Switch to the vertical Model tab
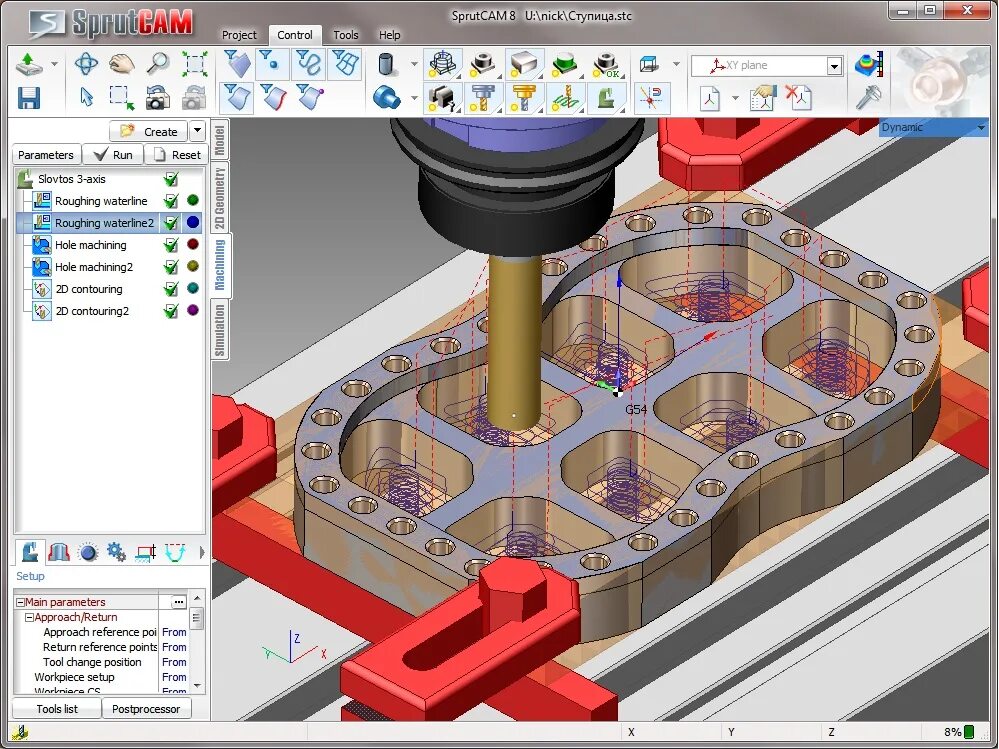The height and width of the screenshot is (749, 999). pos(219,139)
